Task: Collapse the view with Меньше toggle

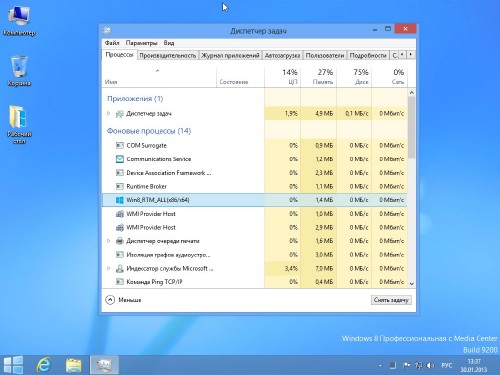Action: click(123, 300)
